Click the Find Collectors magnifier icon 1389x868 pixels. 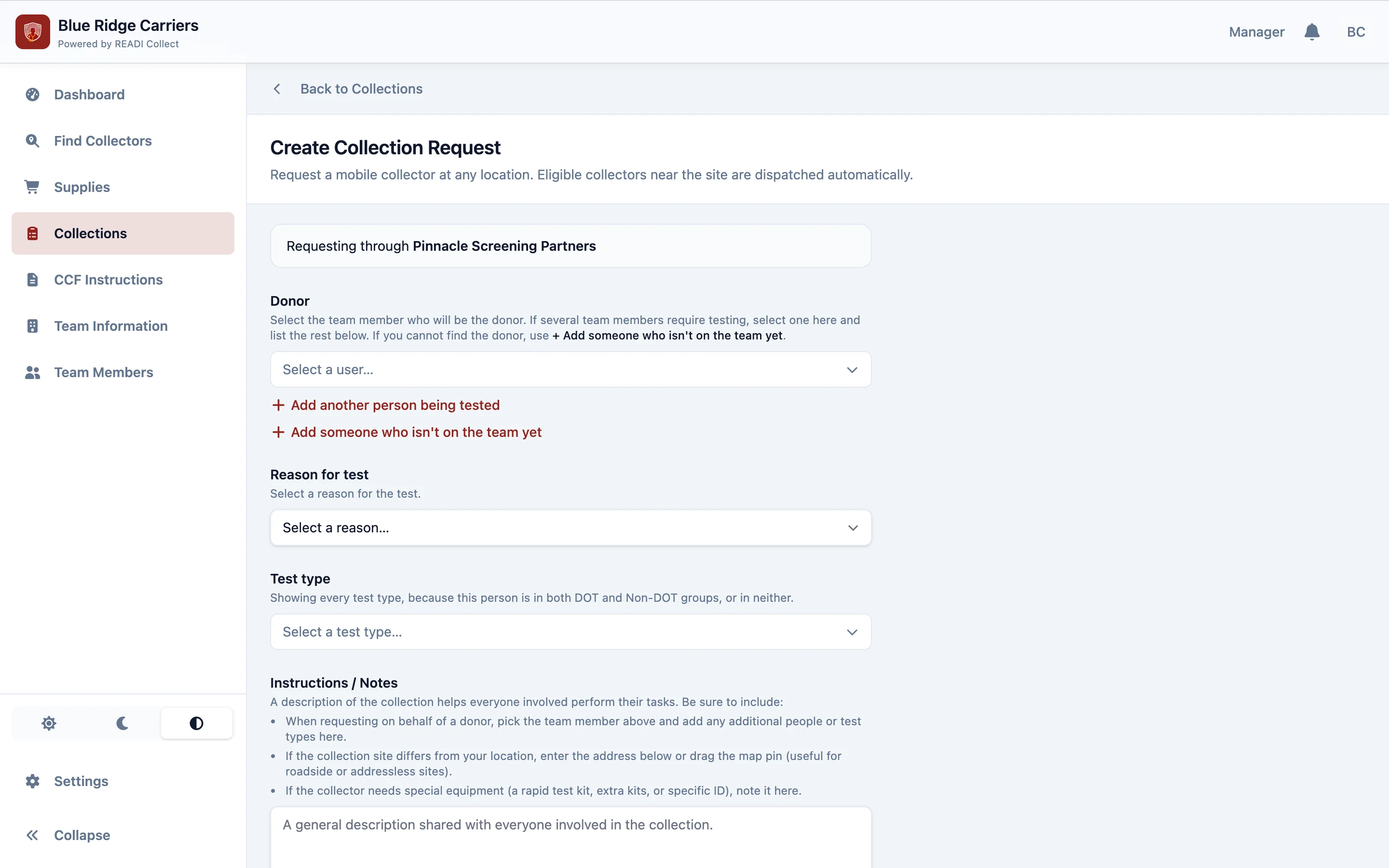(33, 141)
